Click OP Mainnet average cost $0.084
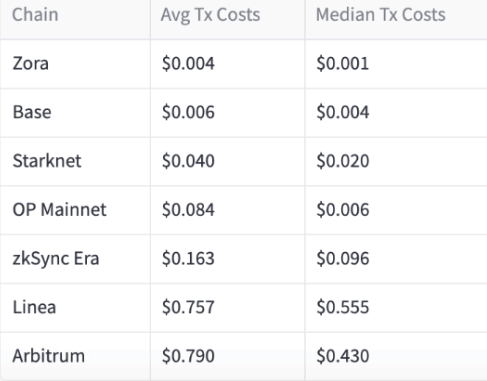Screen dimensions: 487x381 (188, 209)
